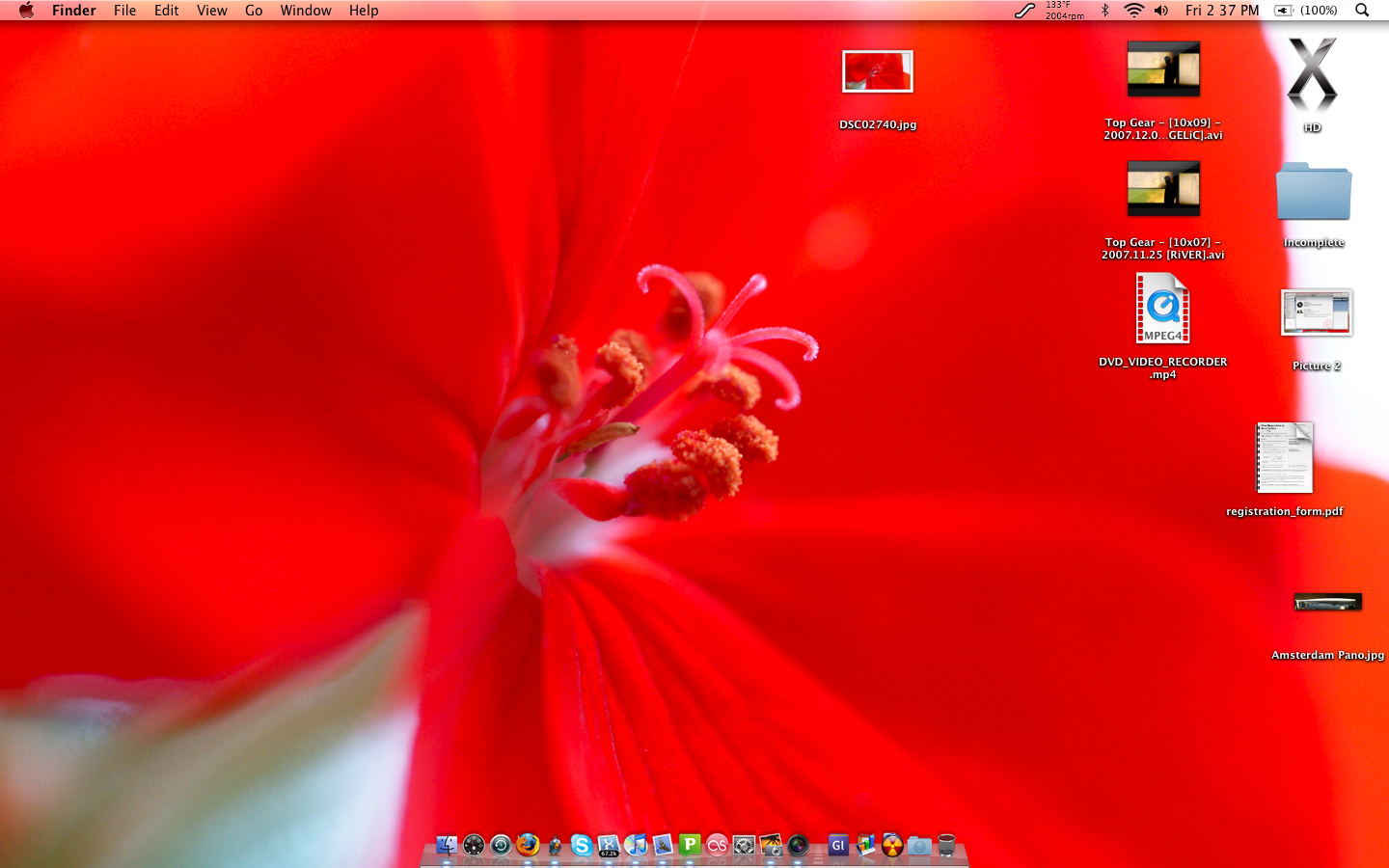Open the bar-chart app icon in Dock

pyautogui.click(x=865, y=846)
